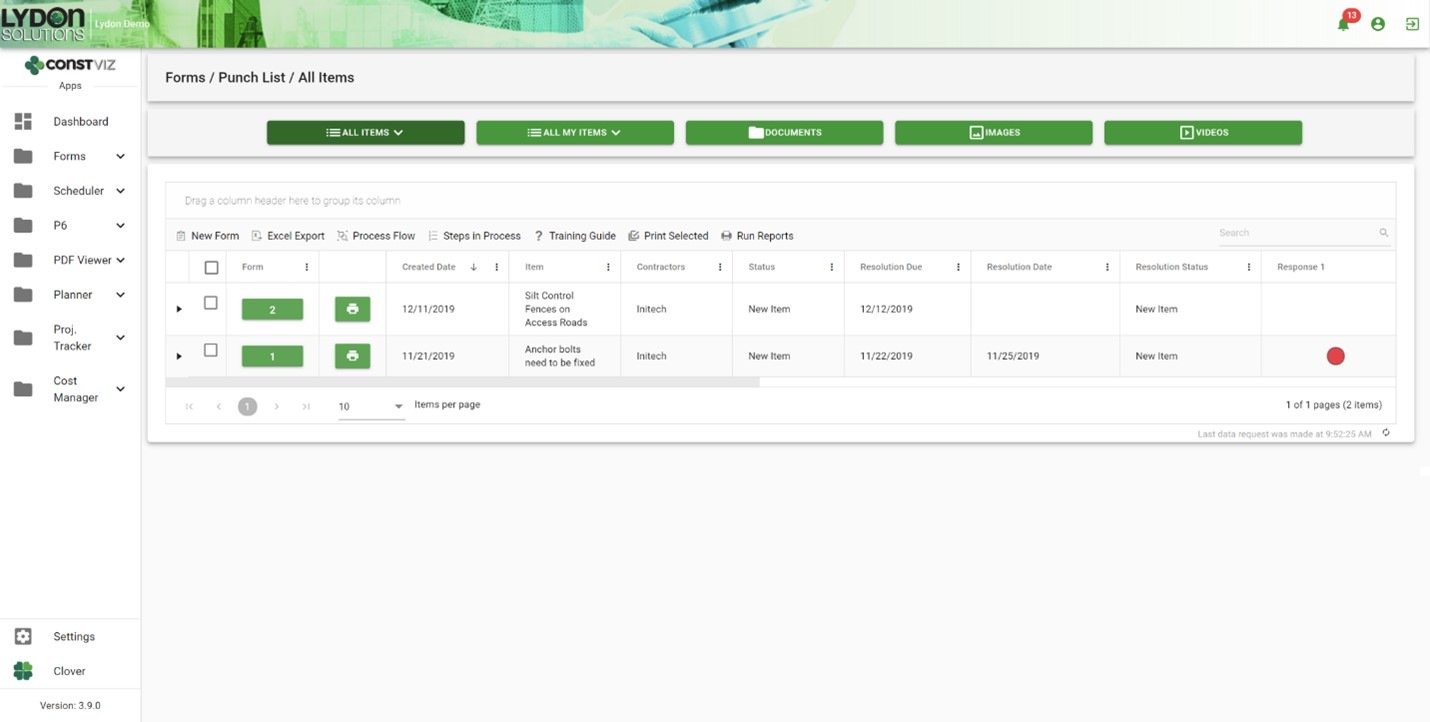Image resolution: width=1430 pixels, height=722 pixels.
Task: Switch to the Documents tab
Action: click(x=784, y=132)
